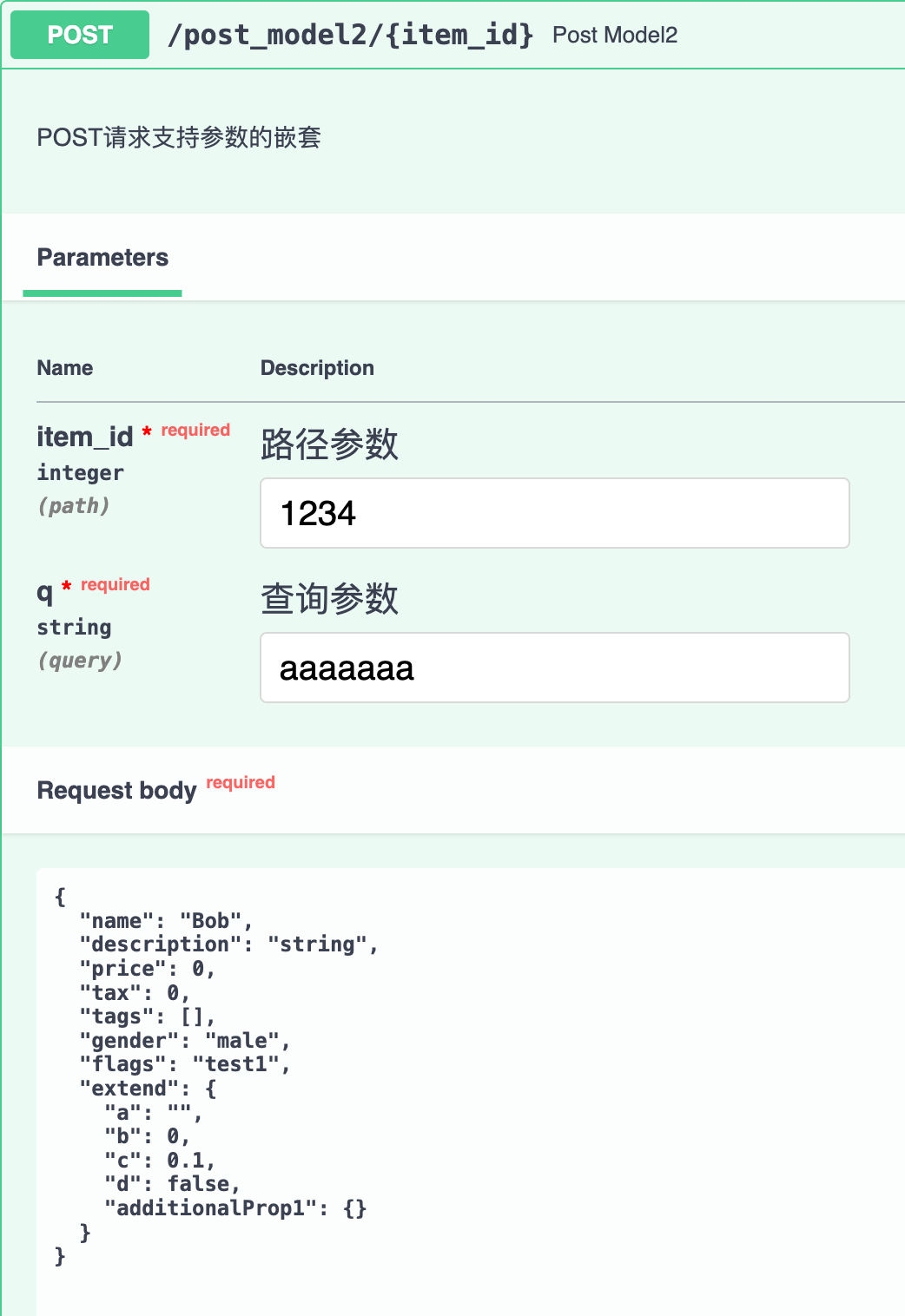
Task: Click the item_id parameter name
Action: coord(85,437)
